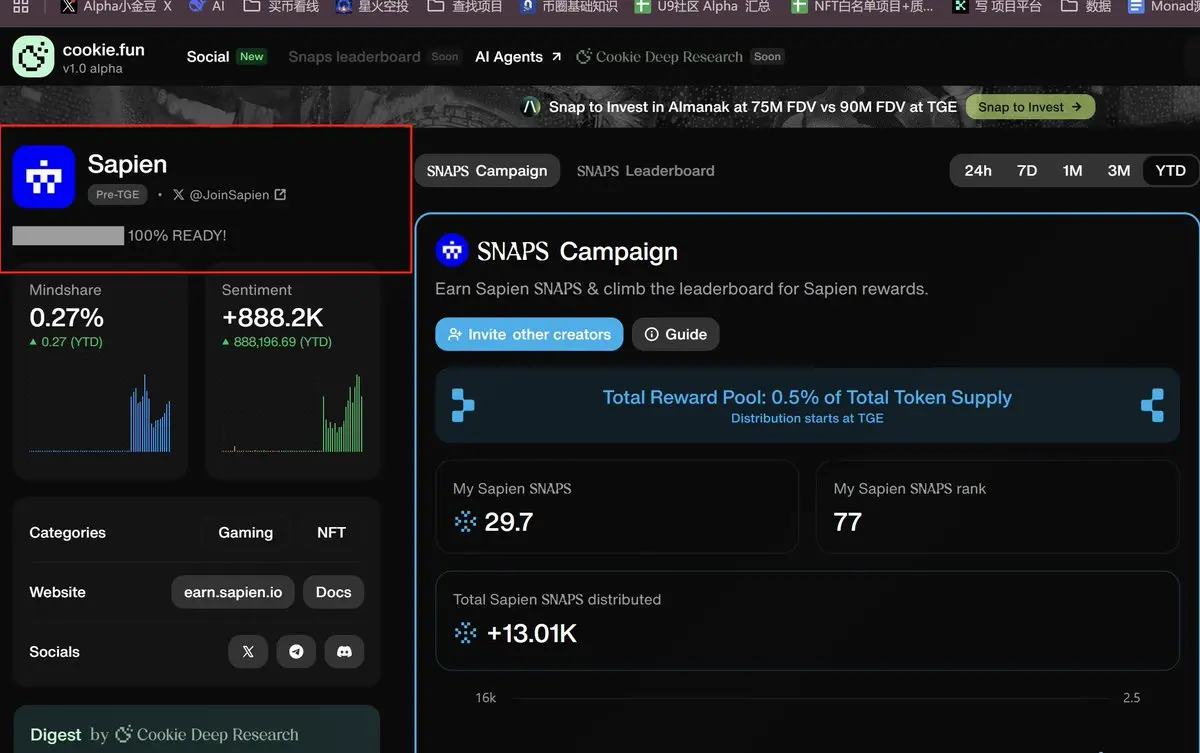The image size is (1200, 753).
Task: Open the 数据 bookmark folder
Action: coord(1086,6)
